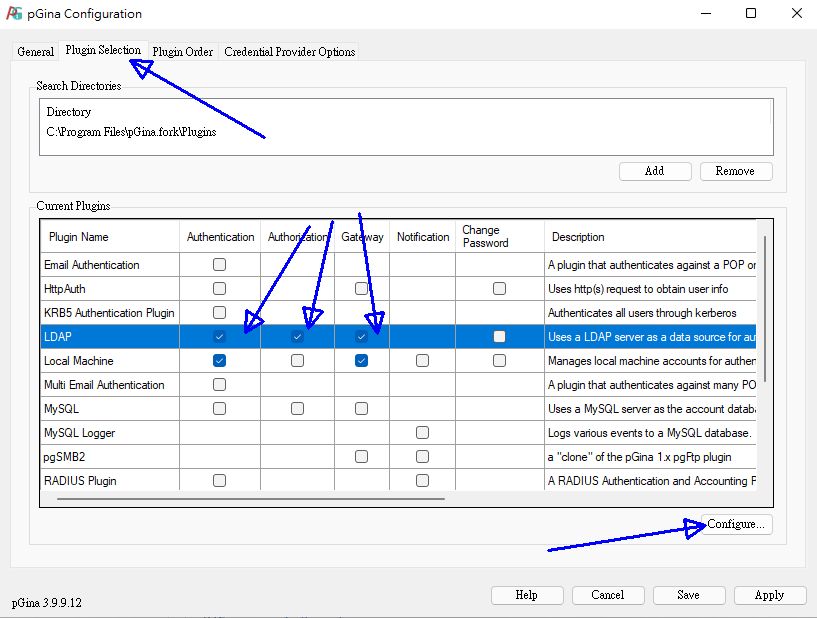Enable Gateway for pgSMB2 plugin
This screenshot has width=817, height=618.
361,457
